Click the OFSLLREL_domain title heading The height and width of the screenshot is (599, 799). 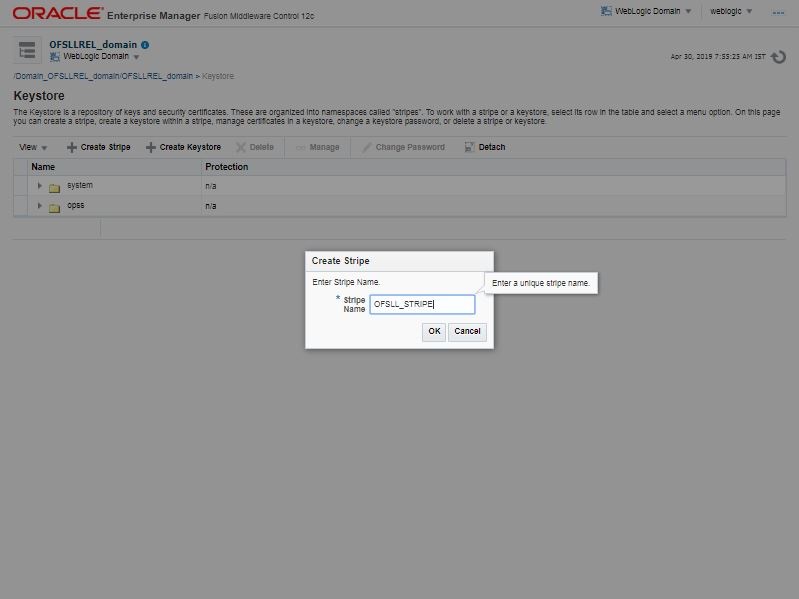[93, 45]
